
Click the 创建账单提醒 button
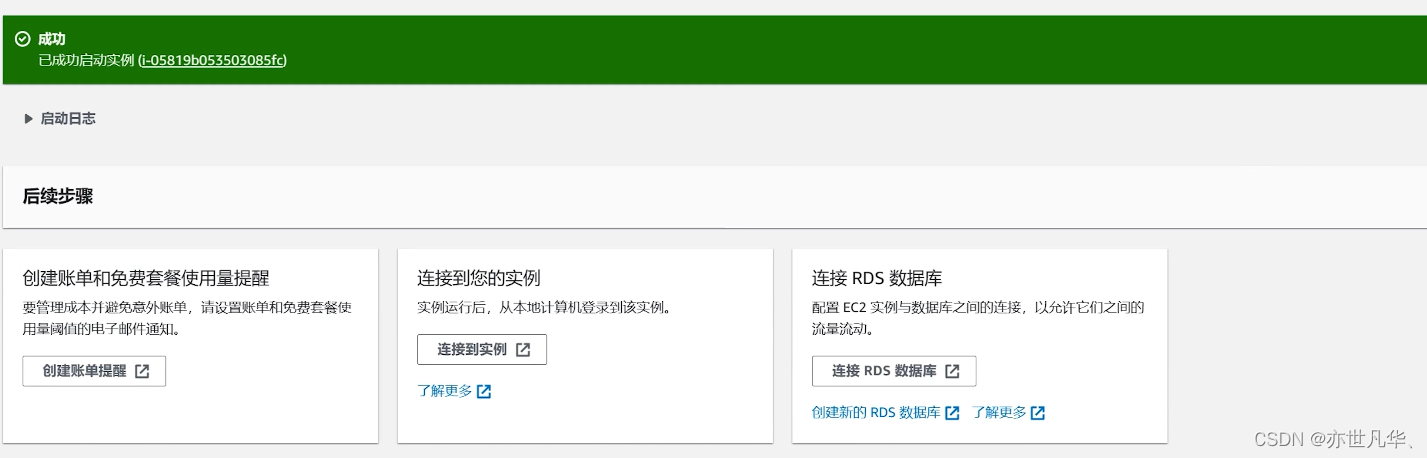pyautogui.click(x=94, y=371)
